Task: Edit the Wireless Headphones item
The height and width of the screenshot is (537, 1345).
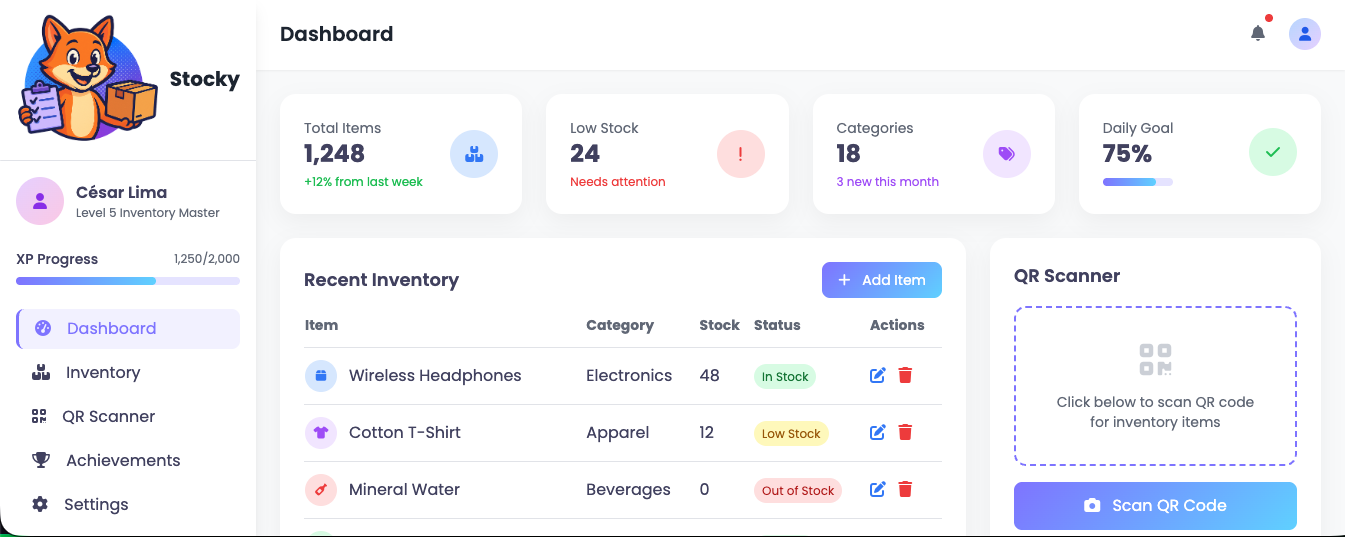Action: (878, 376)
